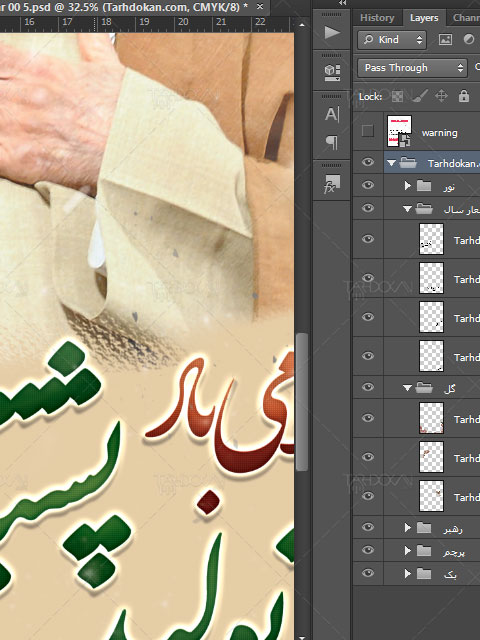Collapse panel dock double-arrow icon

pyautogui.click(x=342, y=3)
